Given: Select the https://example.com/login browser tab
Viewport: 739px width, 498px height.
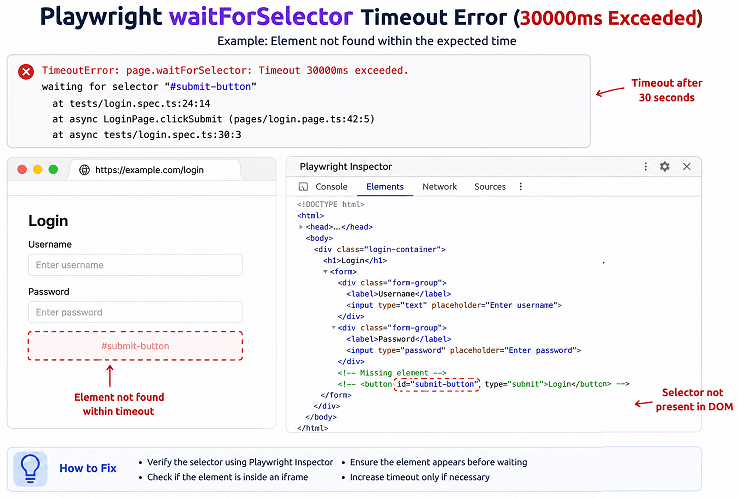Looking at the screenshot, I should tap(156, 170).
